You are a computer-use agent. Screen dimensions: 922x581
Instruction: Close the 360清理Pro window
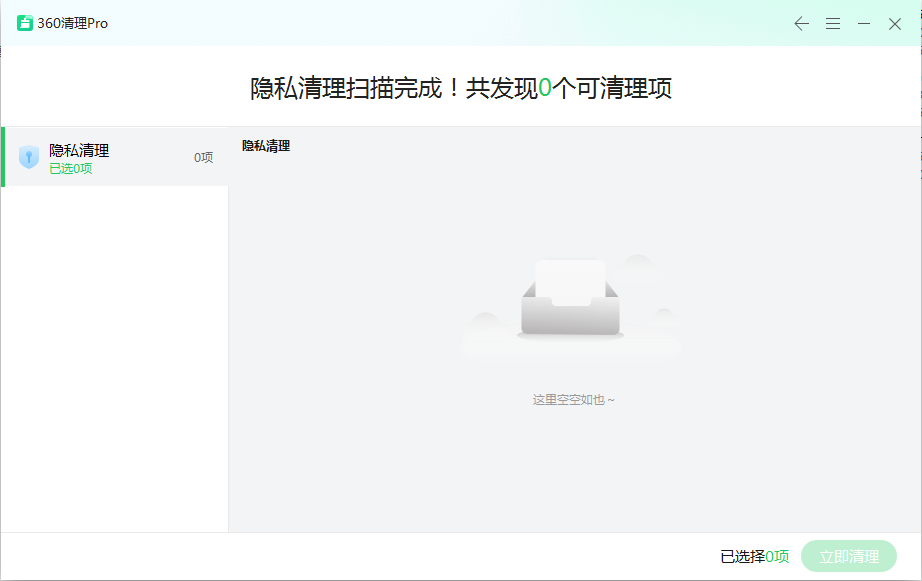click(895, 24)
